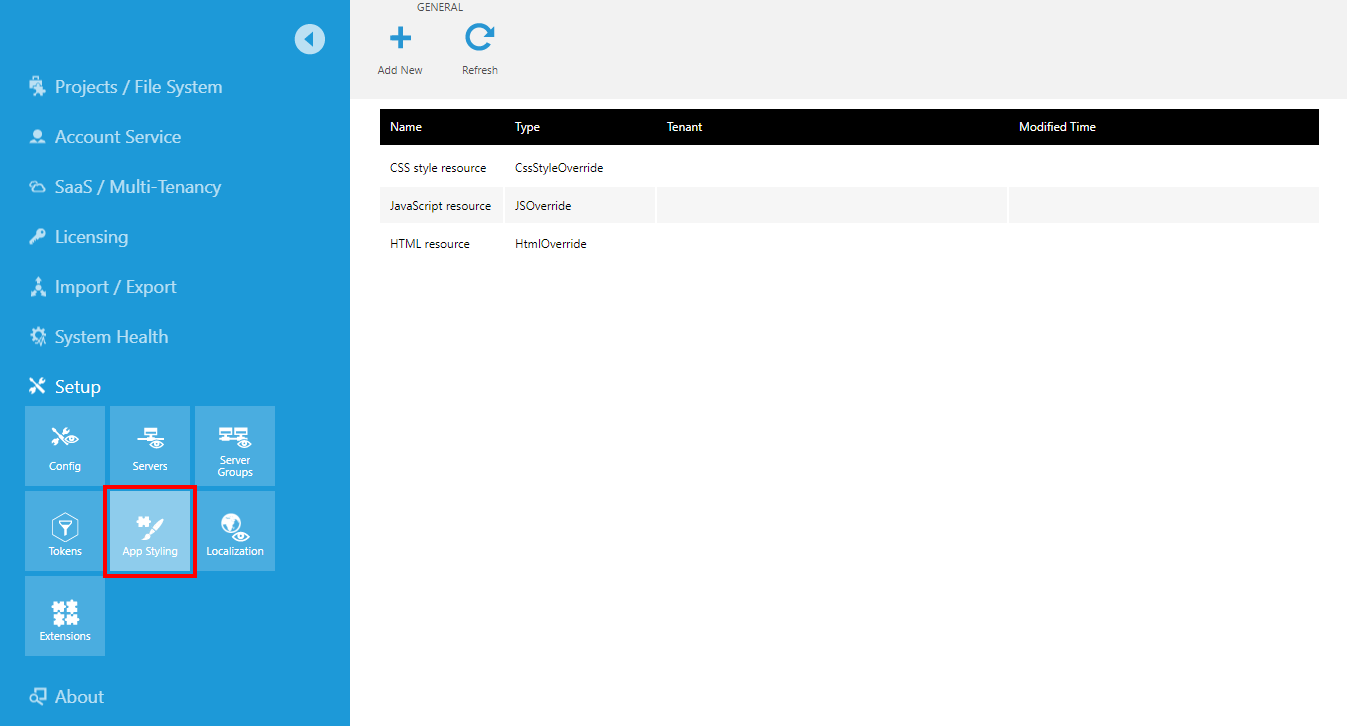Click the Name column header
The width and height of the screenshot is (1347, 726).
pos(405,127)
